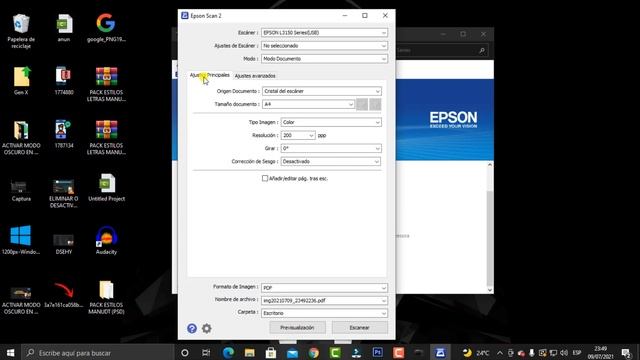The width and height of the screenshot is (640, 360).
Task: Select the ELIMINAR O DESACTIV desktop file
Action: click(64, 193)
